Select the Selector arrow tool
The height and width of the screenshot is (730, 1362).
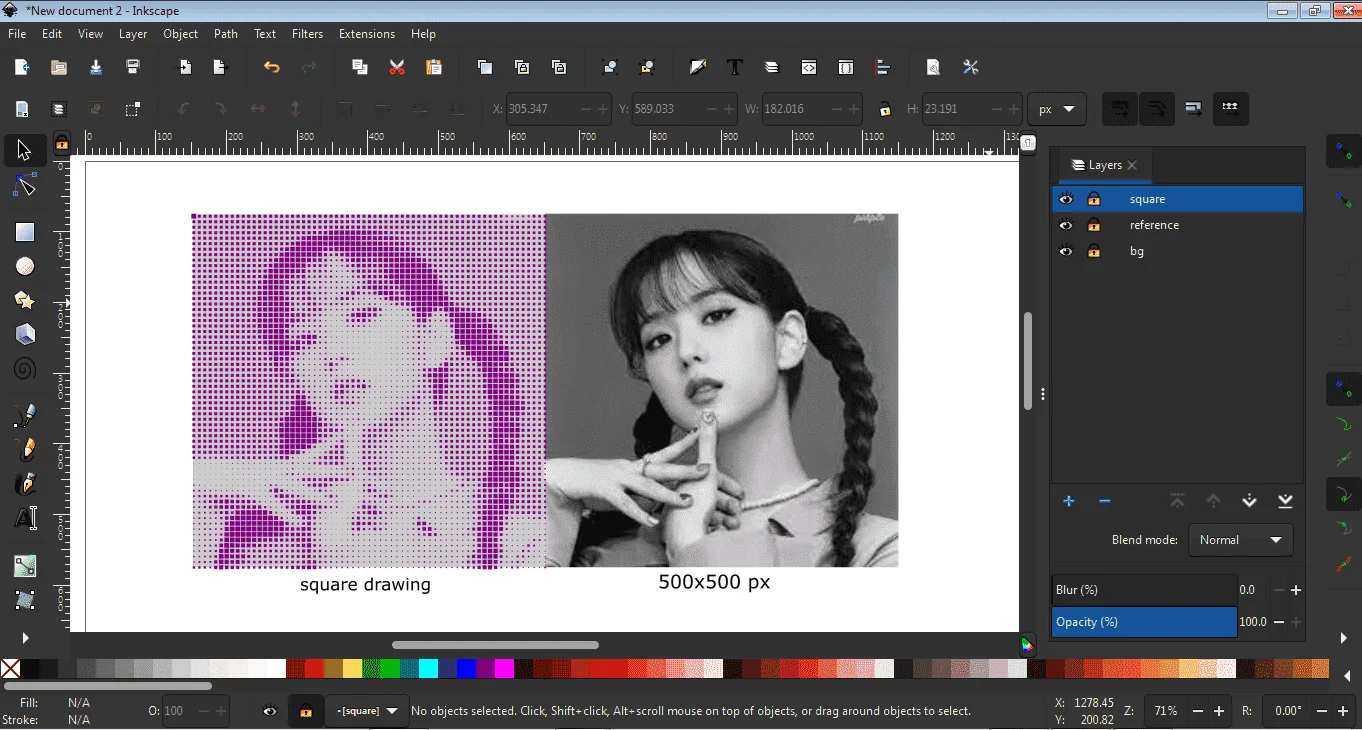[x=24, y=151]
